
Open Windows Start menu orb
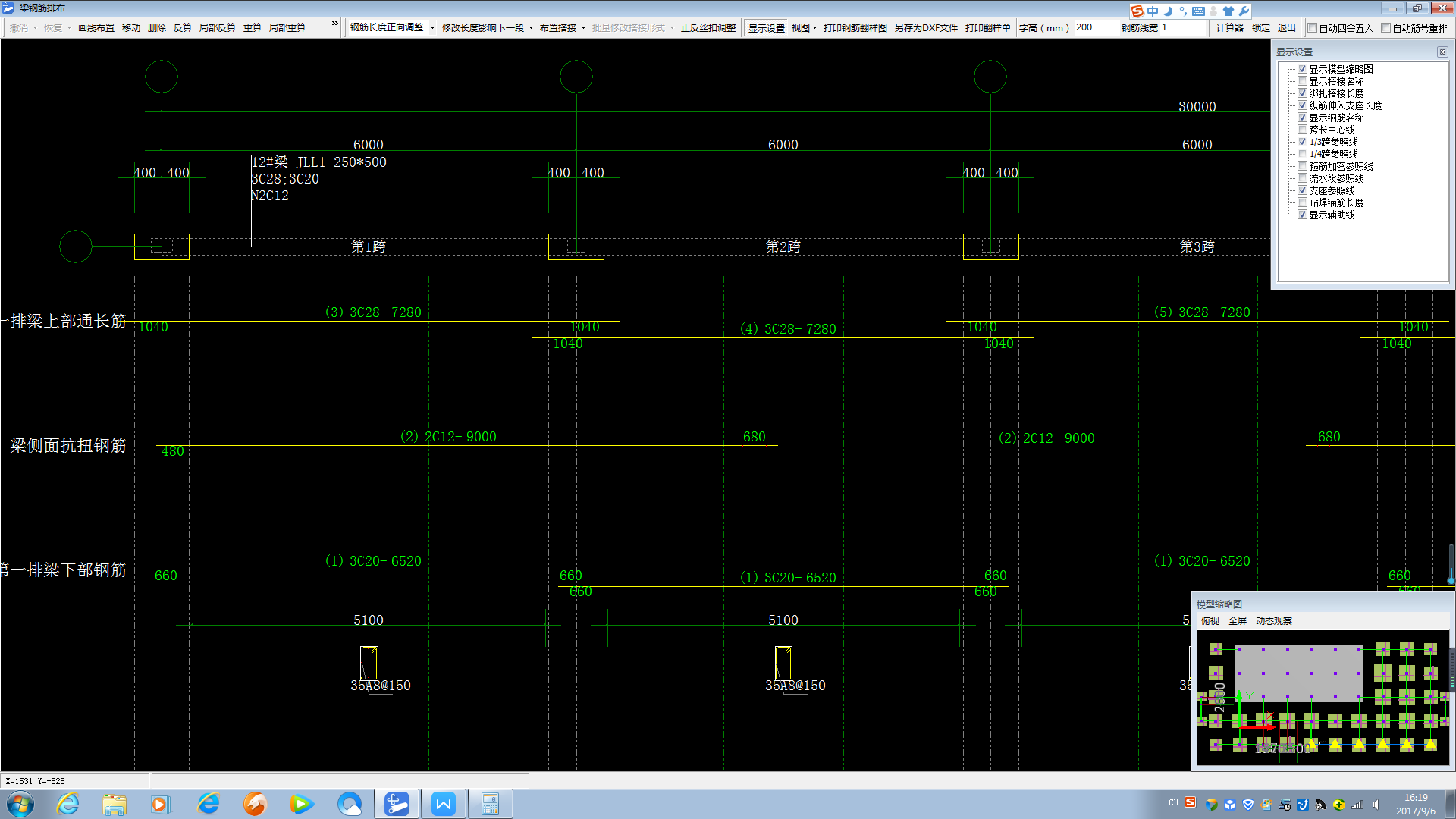(20, 804)
